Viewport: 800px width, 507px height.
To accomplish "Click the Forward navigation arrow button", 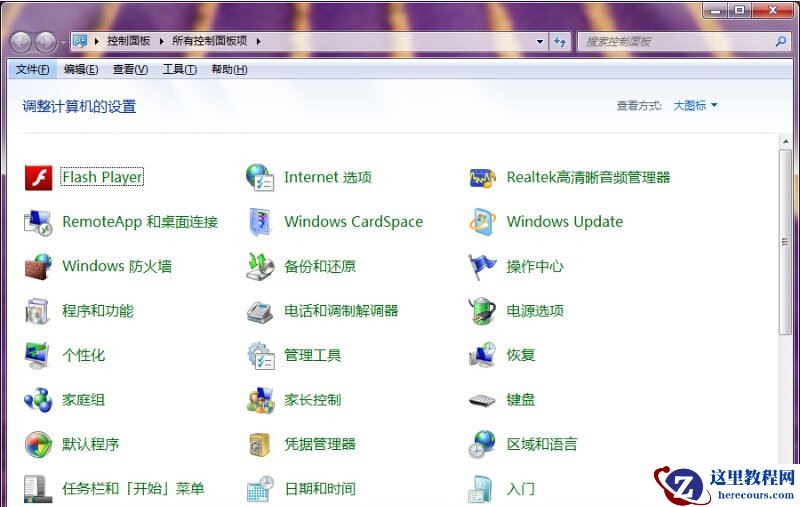I will [x=46, y=42].
